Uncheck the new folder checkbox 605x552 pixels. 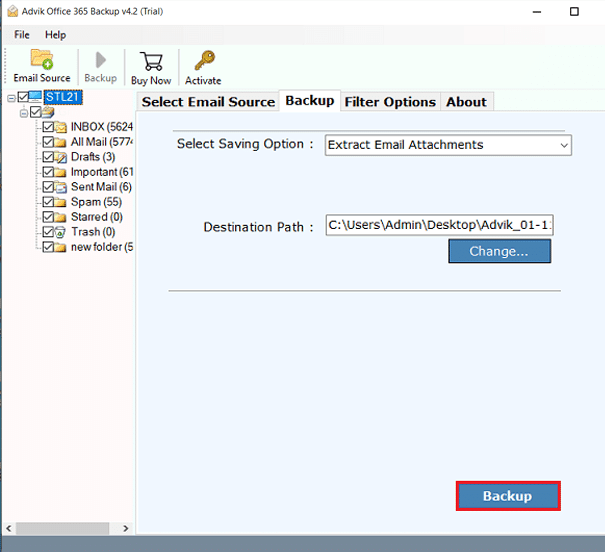tap(48, 247)
